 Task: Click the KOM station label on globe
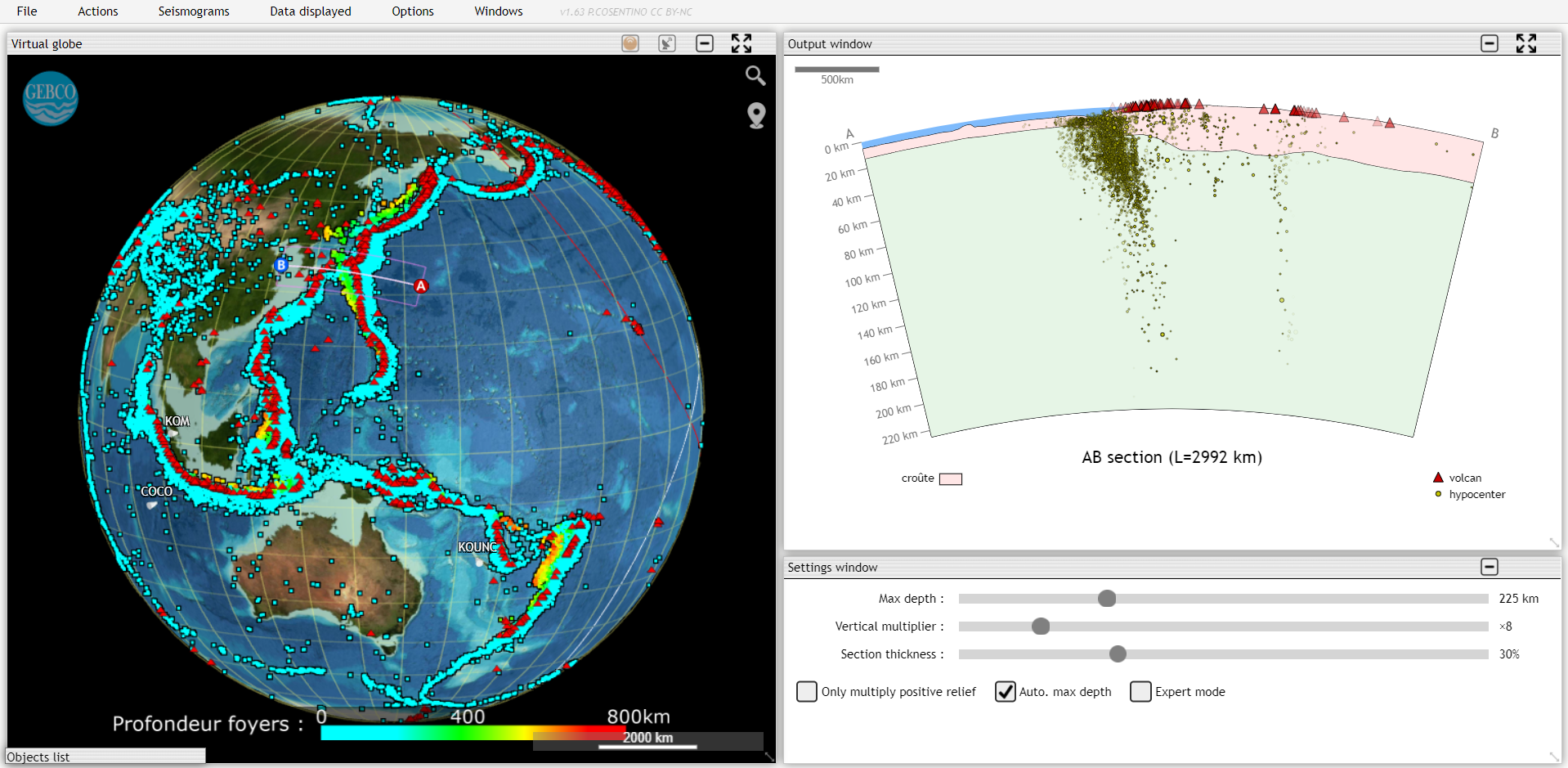pos(177,421)
